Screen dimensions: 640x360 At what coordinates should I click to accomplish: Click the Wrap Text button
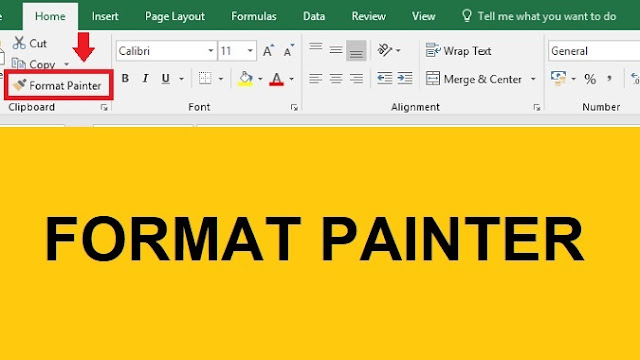pos(458,51)
